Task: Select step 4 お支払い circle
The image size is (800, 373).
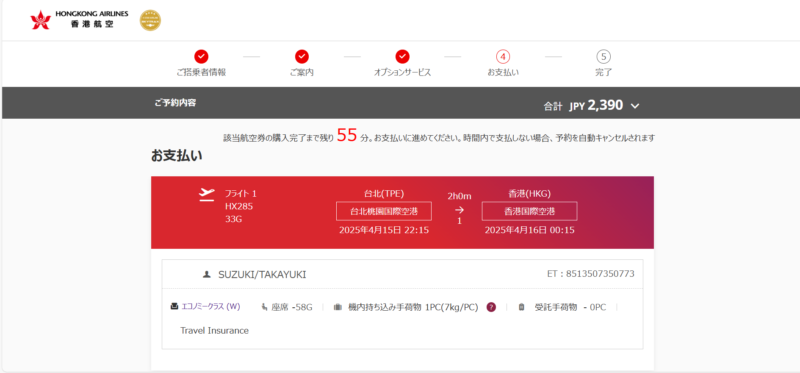Action: tap(503, 56)
